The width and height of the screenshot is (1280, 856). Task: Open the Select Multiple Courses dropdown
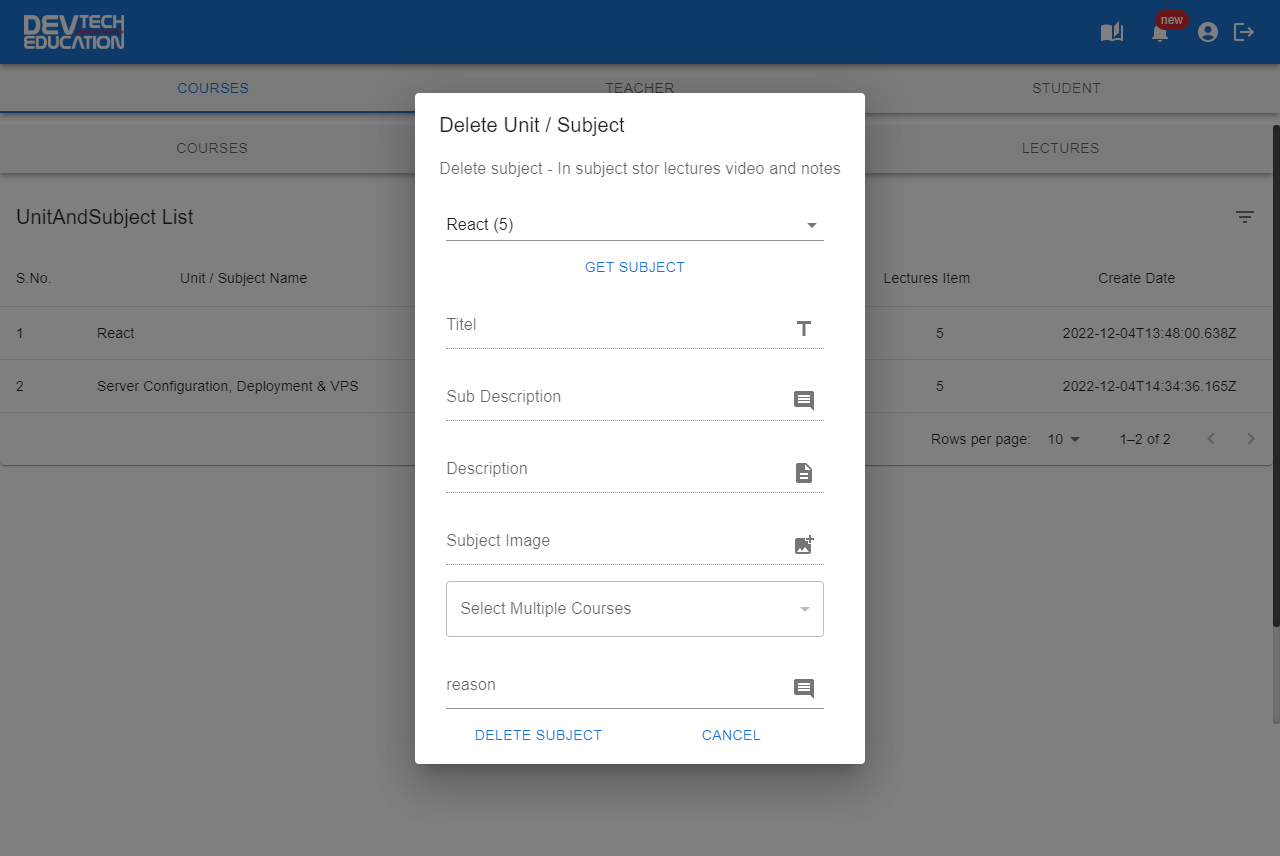click(635, 609)
